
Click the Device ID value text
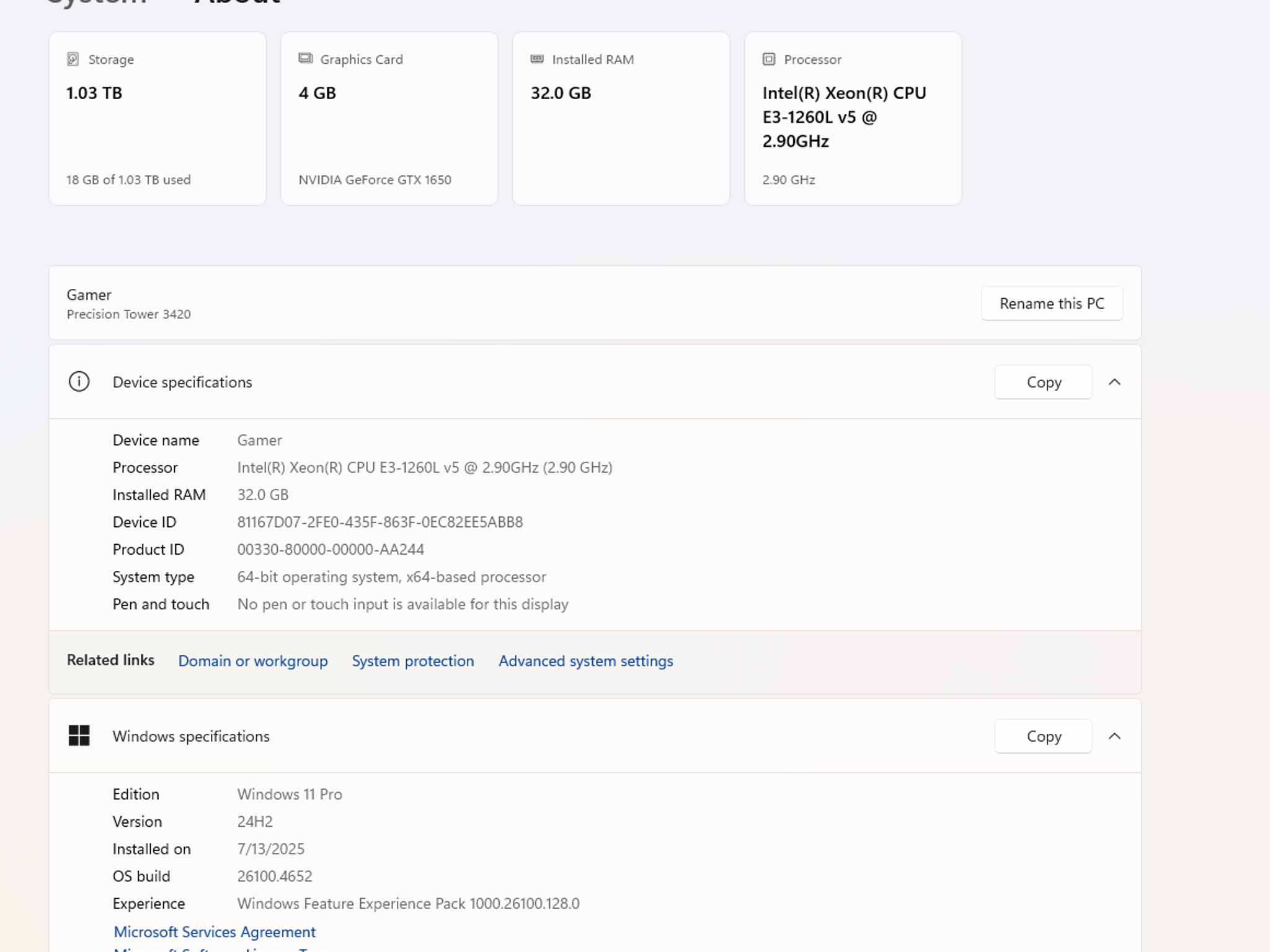tap(380, 522)
